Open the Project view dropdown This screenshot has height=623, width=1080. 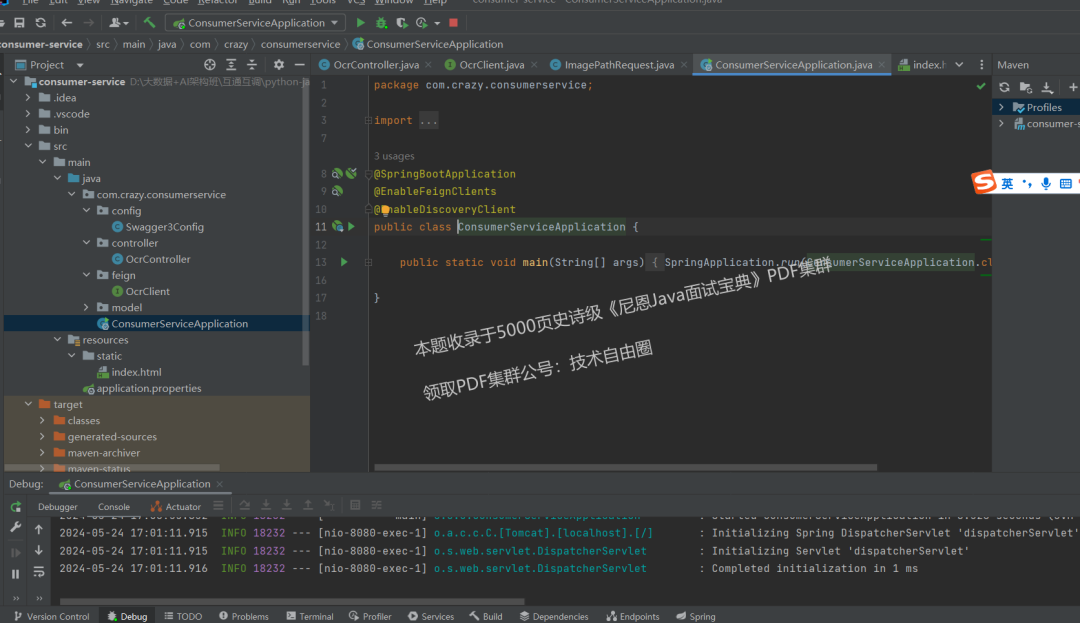click(x=80, y=65)
